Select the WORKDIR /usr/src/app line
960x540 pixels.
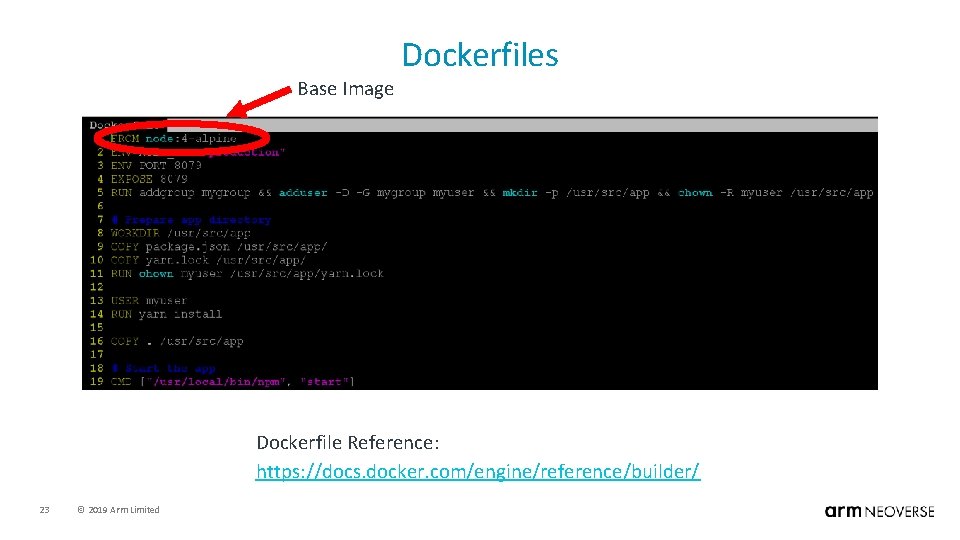click(x=181, y=233)
